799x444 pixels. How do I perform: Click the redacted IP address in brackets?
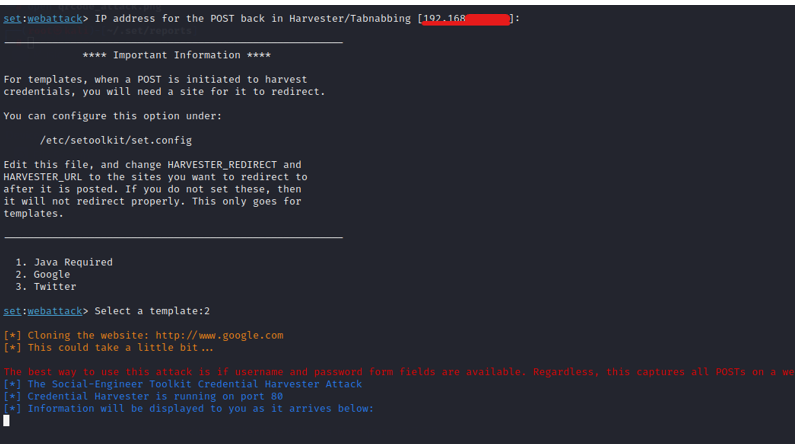pos(466,19)
